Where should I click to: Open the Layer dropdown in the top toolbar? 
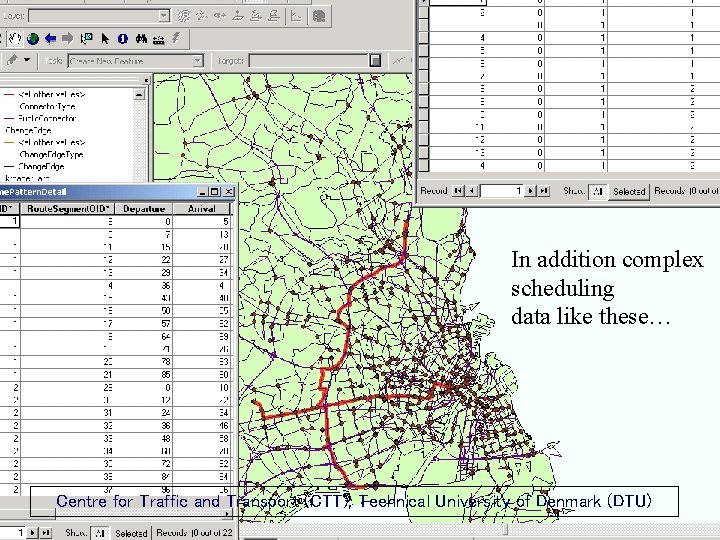pos(99,16)
